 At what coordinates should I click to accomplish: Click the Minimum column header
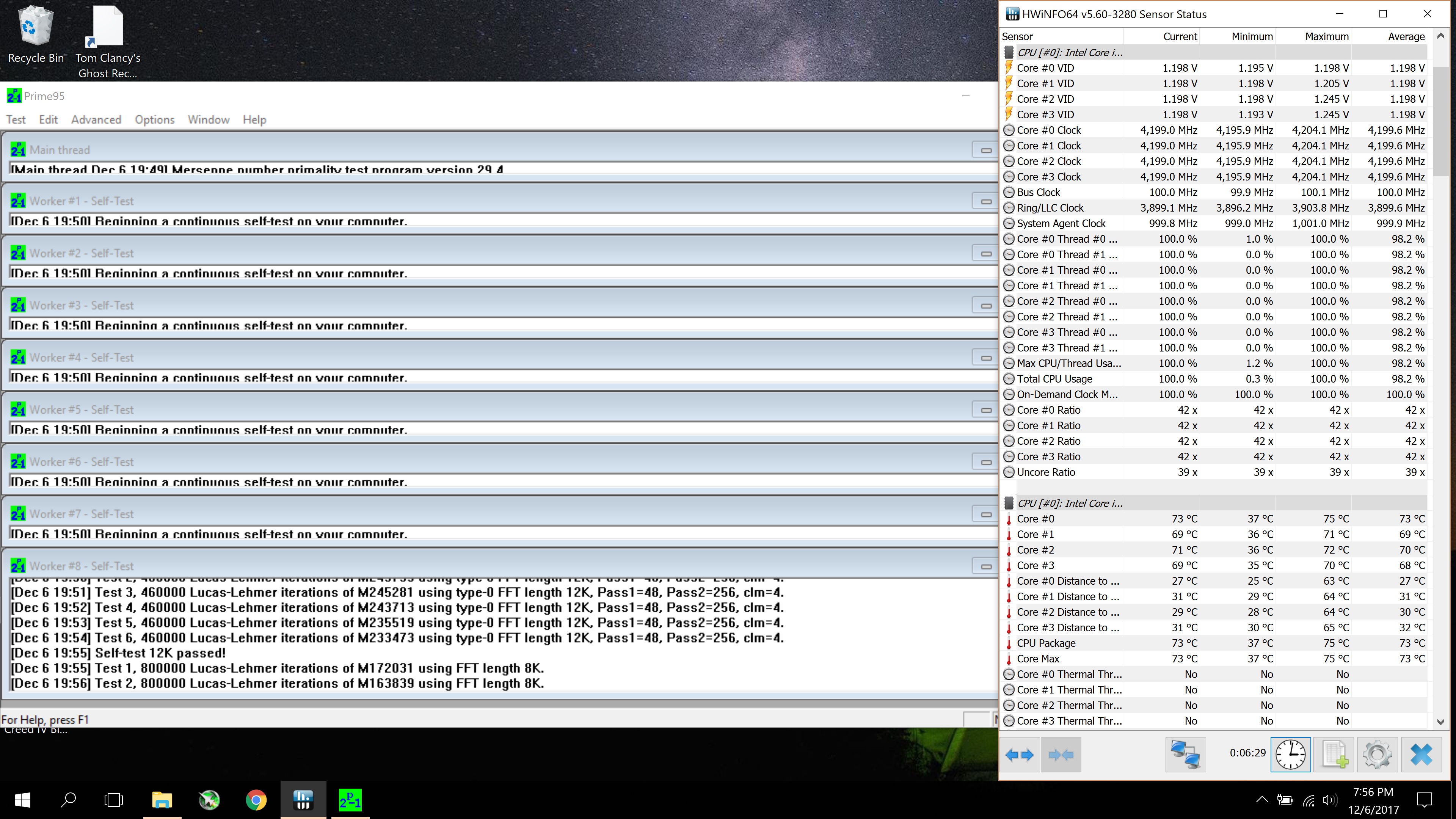[1238, 37]
